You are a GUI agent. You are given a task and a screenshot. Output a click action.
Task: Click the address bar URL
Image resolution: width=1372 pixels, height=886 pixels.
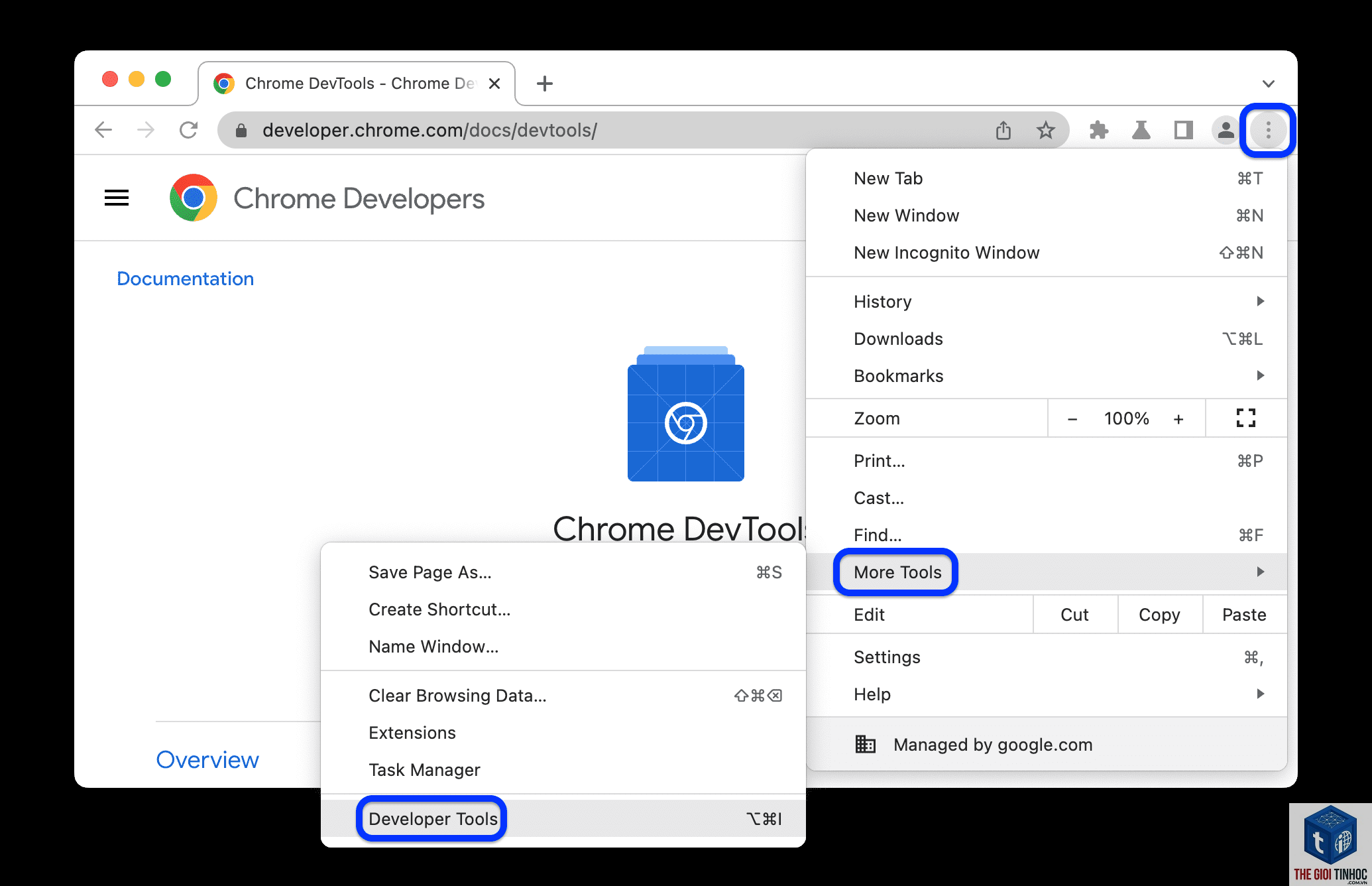coord(429,130)
